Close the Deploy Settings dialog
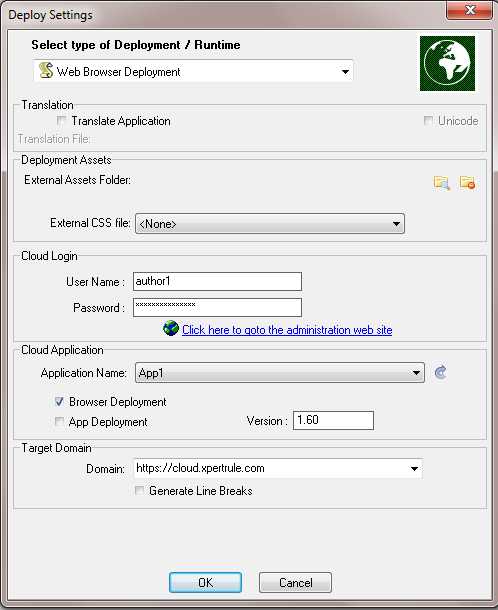498x610 pixels. click(470, 10)
